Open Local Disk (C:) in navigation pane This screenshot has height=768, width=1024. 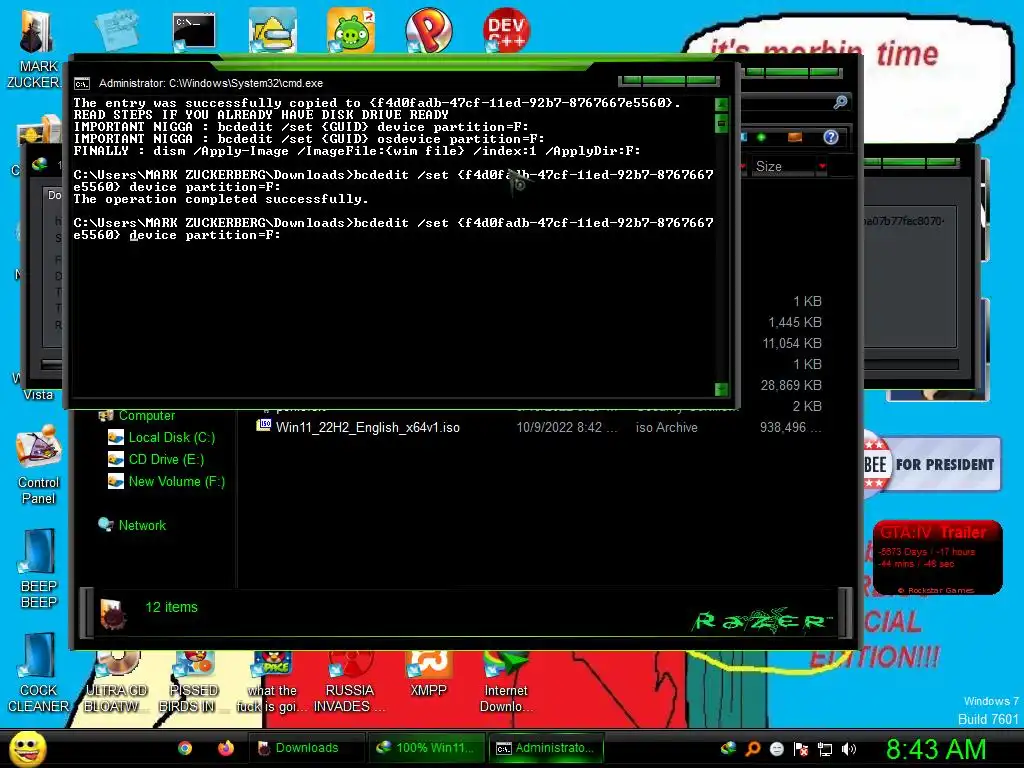[171, 438]
